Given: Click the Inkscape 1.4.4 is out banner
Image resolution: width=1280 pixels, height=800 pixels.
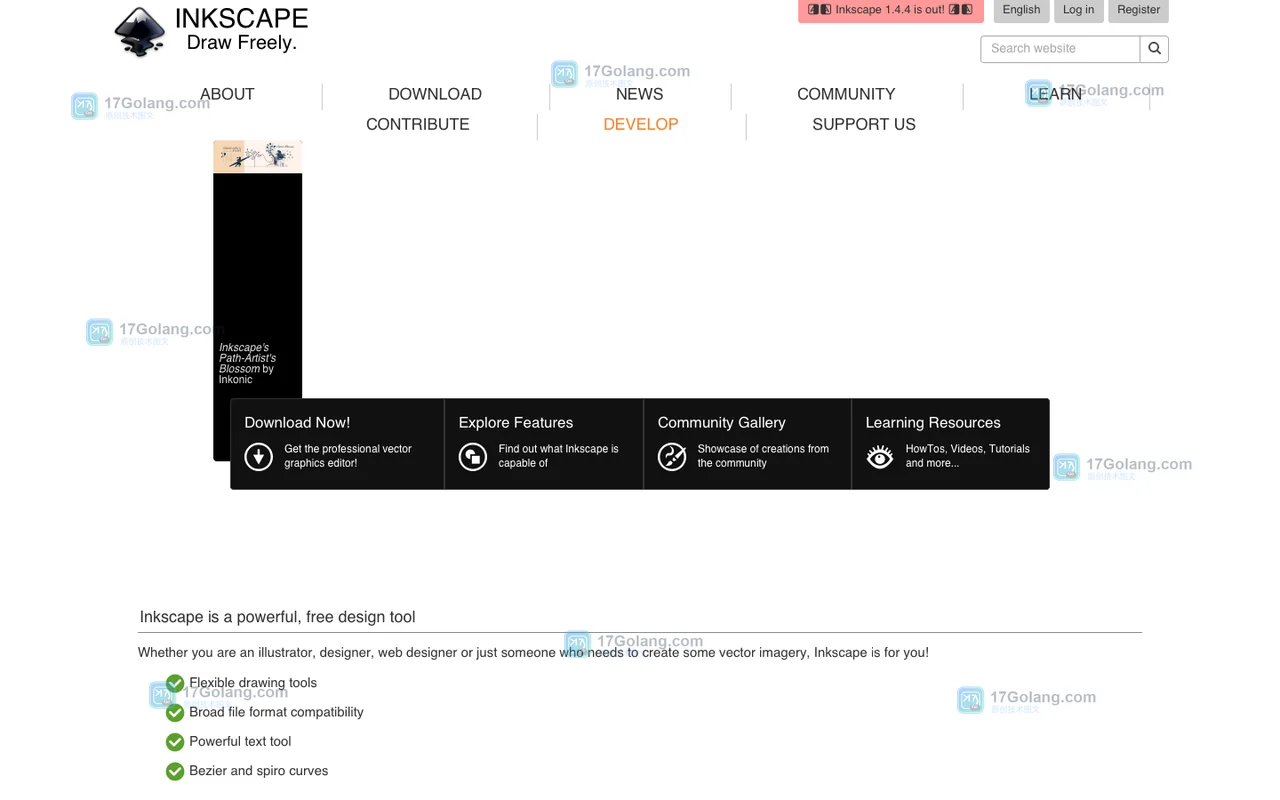Looking at the screenshot, I should [x=891, y=10].
